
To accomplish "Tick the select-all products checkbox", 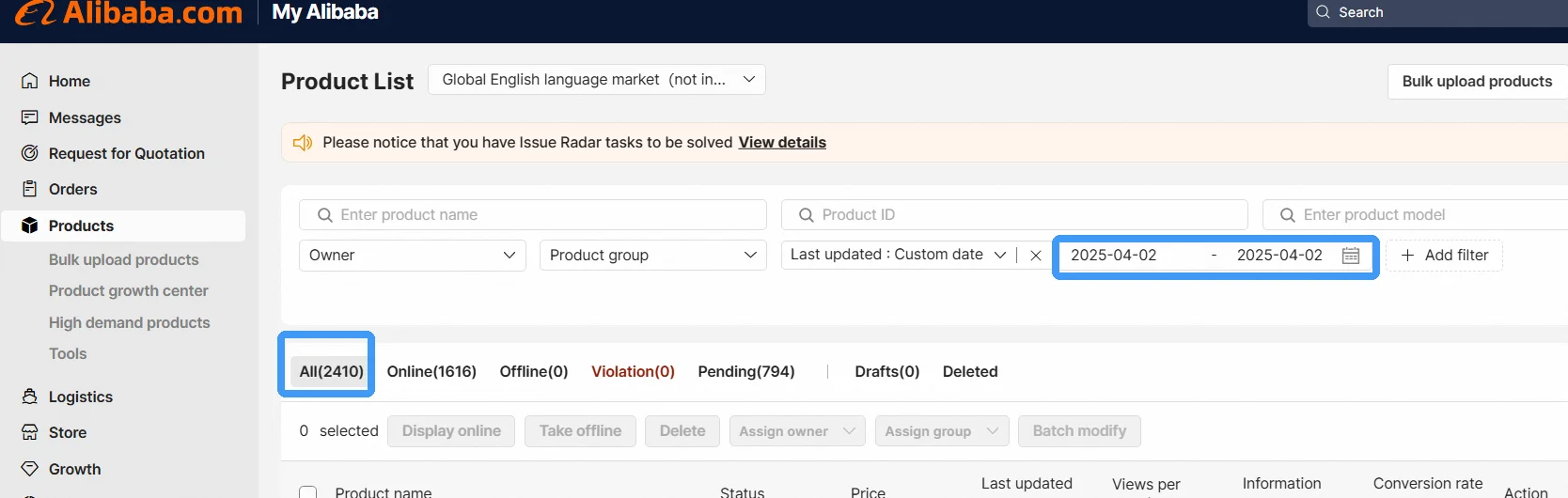I will click(x=307, y=492).
